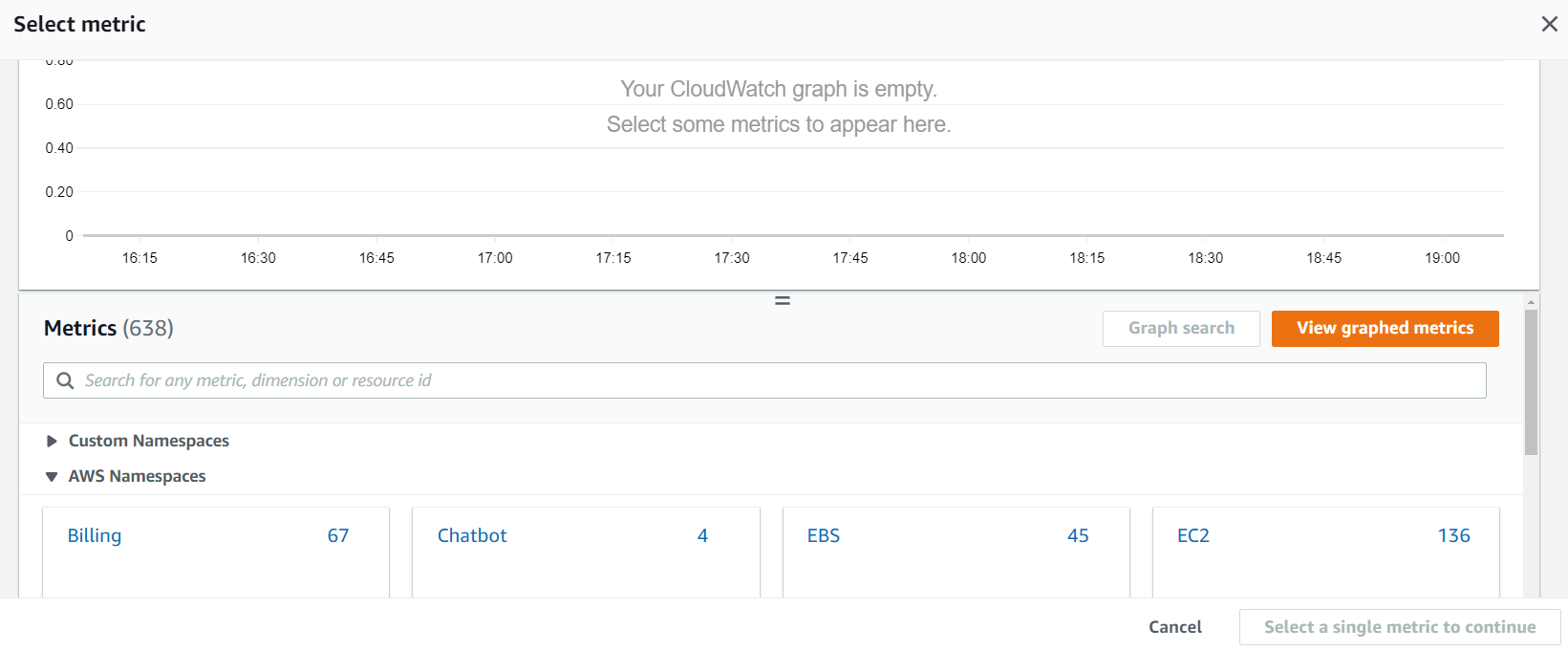
Task: Click the EC2 card showing 136 metrics
Action: pyautogui.click(x=1324, y=552)
